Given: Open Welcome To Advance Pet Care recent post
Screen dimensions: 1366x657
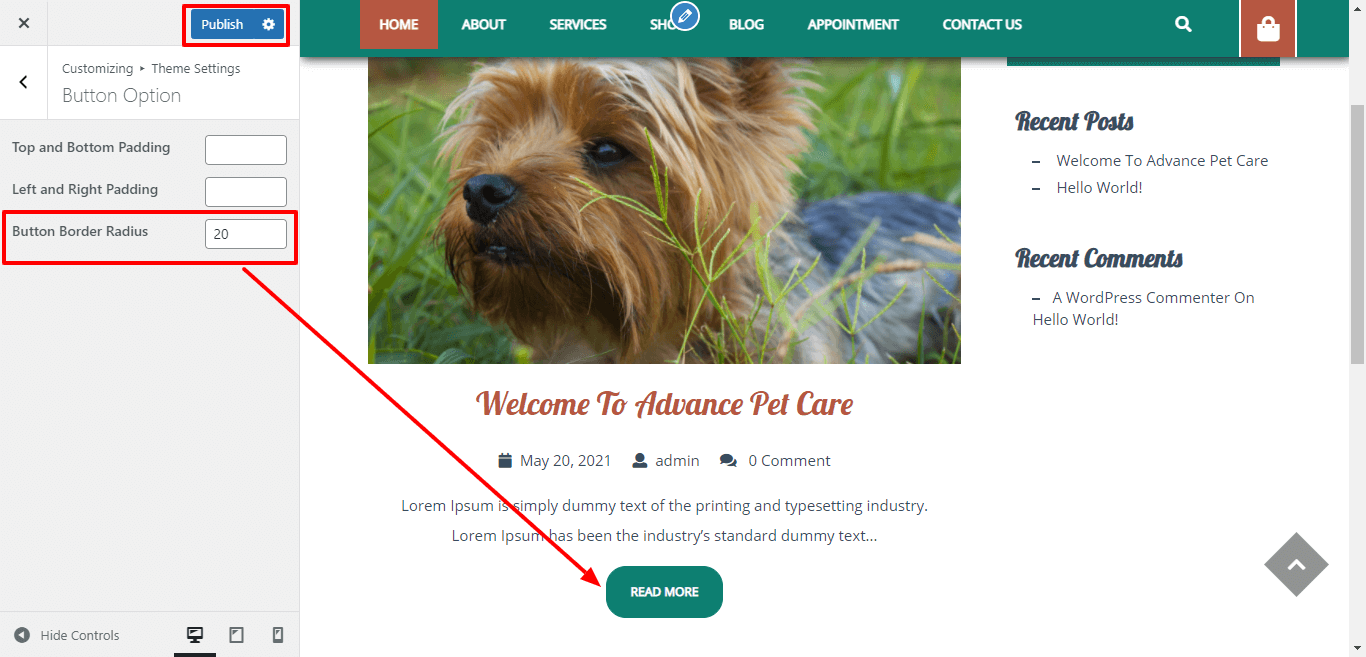Looking at the screenshot, I should coord(1162,160).
